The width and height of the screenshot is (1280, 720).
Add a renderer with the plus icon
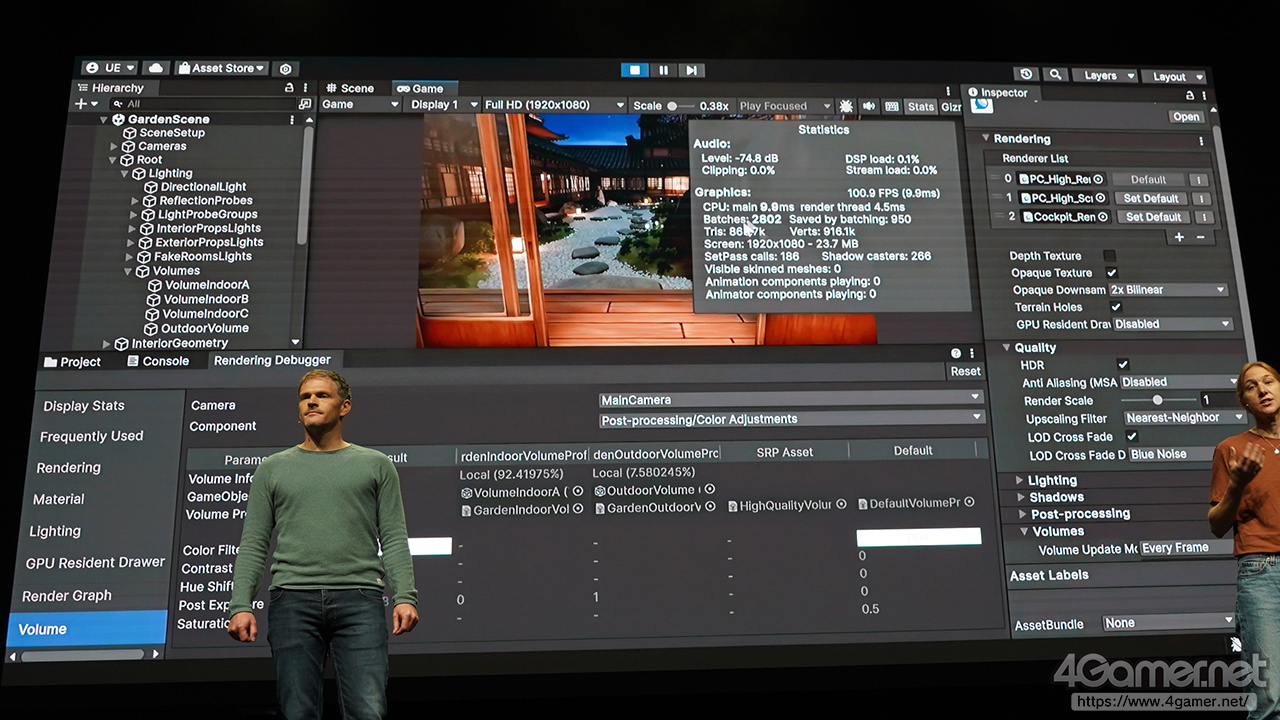pos(1180,237)
